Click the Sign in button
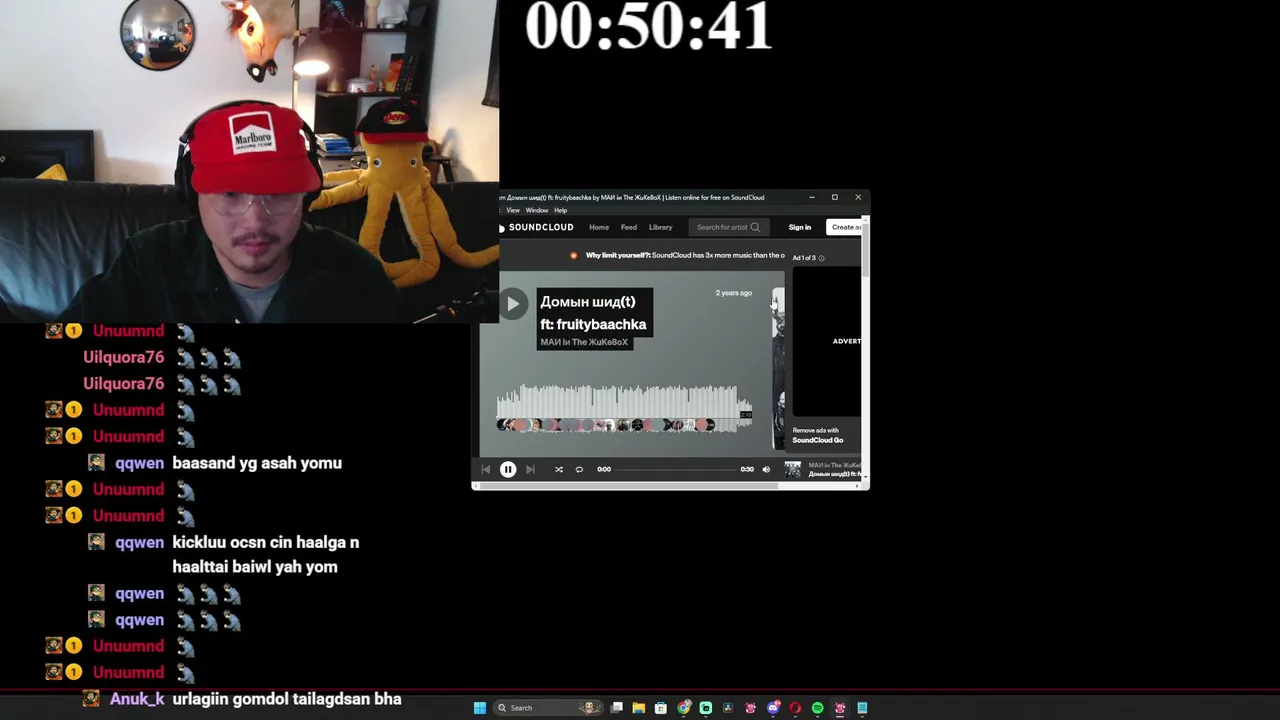This screenshot has width=1280, height=720. coord(800,227)
